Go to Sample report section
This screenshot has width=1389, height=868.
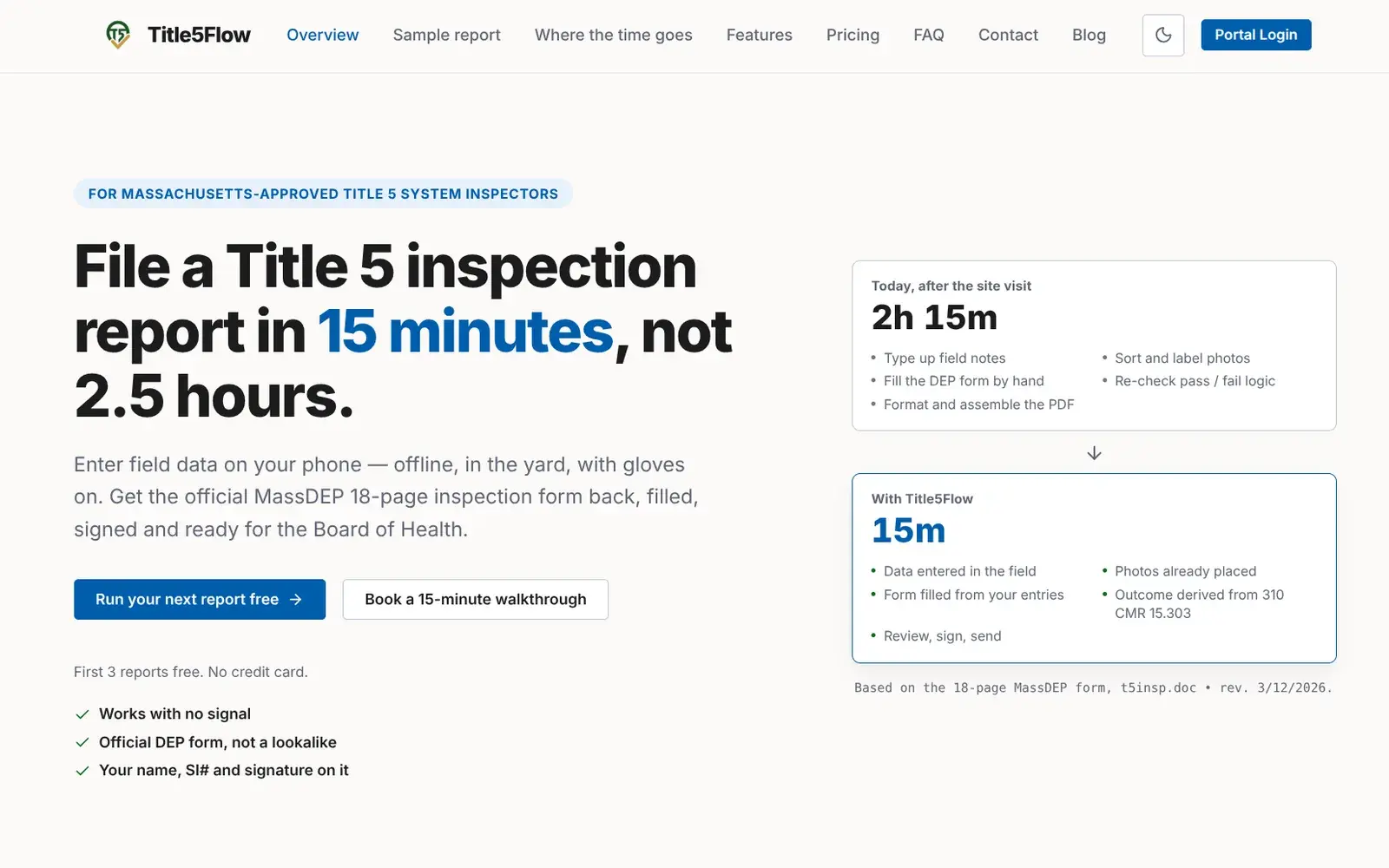coord(446,35)
